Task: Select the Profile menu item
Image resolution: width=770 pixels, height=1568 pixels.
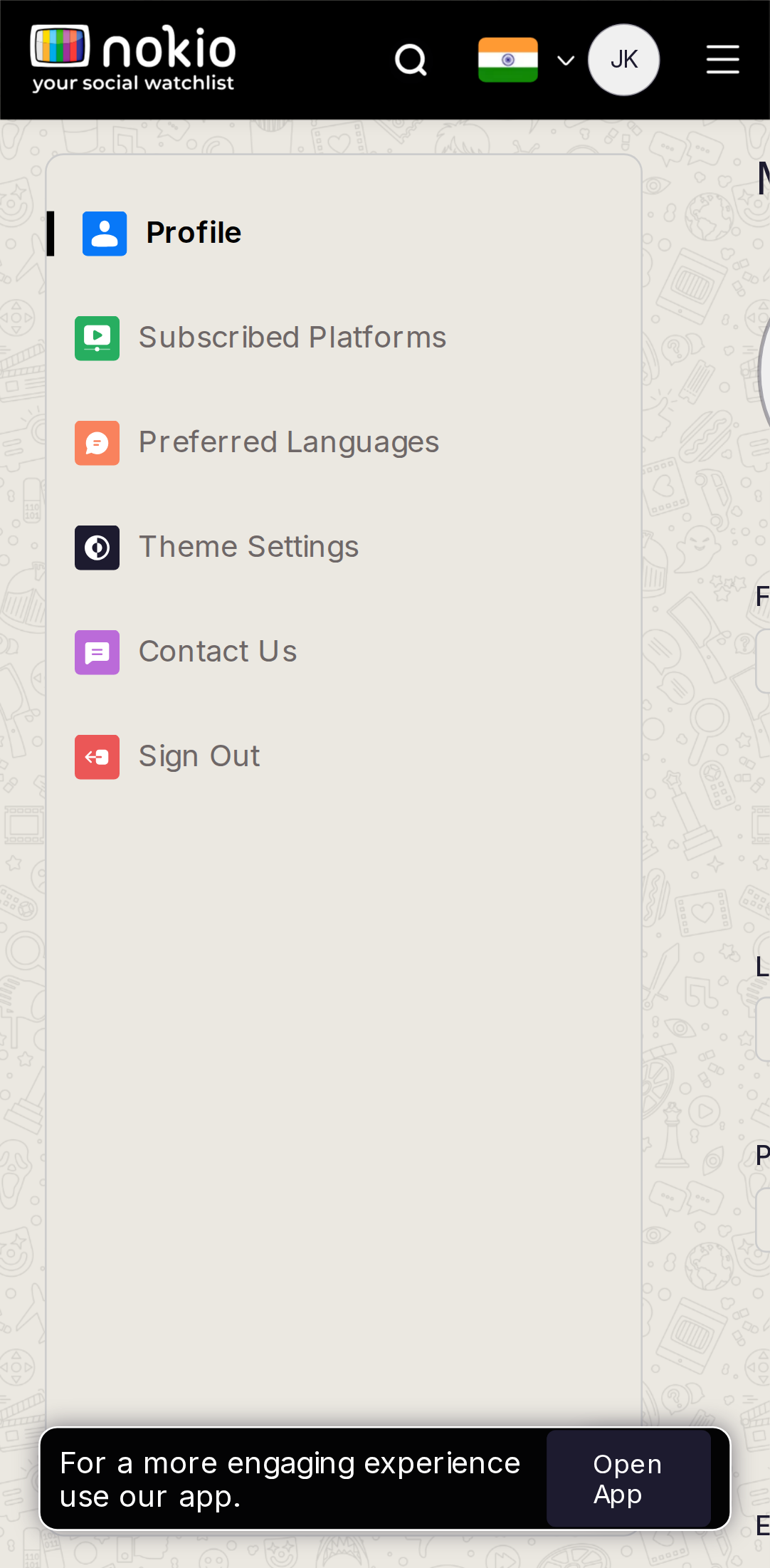Action: click(x=344, y=234)
